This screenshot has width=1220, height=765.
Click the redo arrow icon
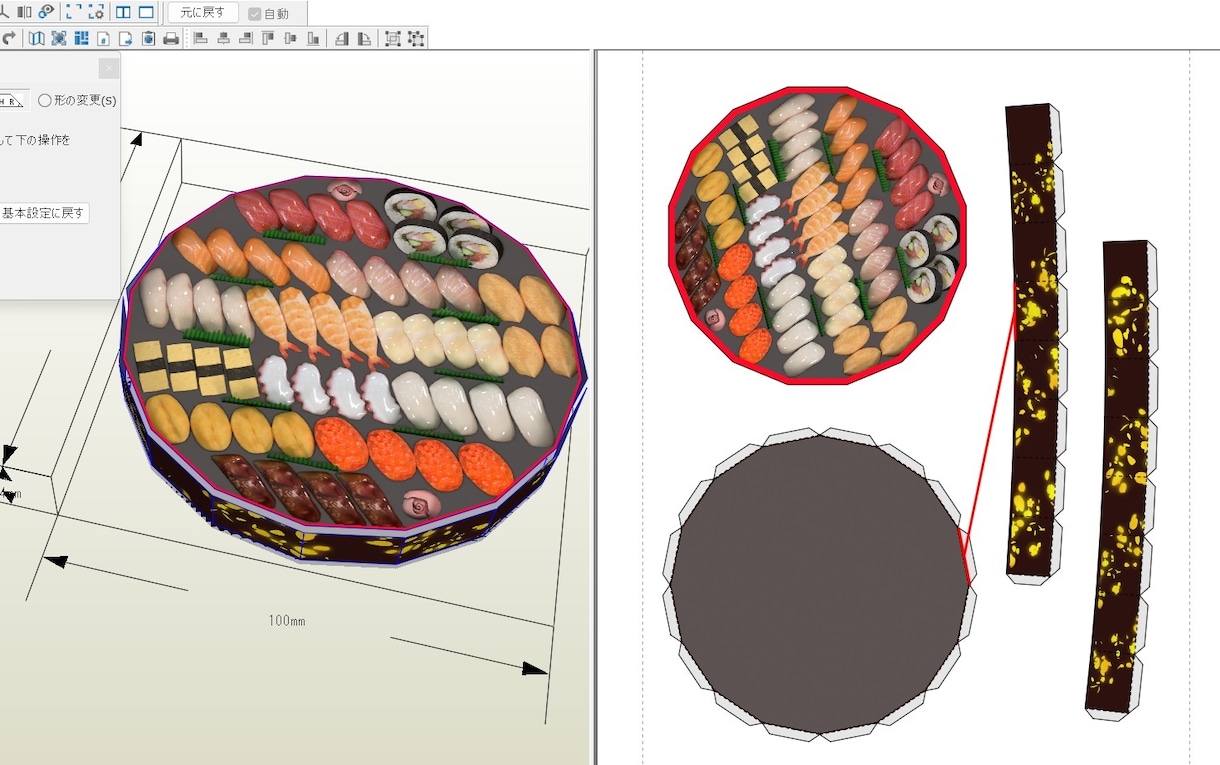click(9, 39)
